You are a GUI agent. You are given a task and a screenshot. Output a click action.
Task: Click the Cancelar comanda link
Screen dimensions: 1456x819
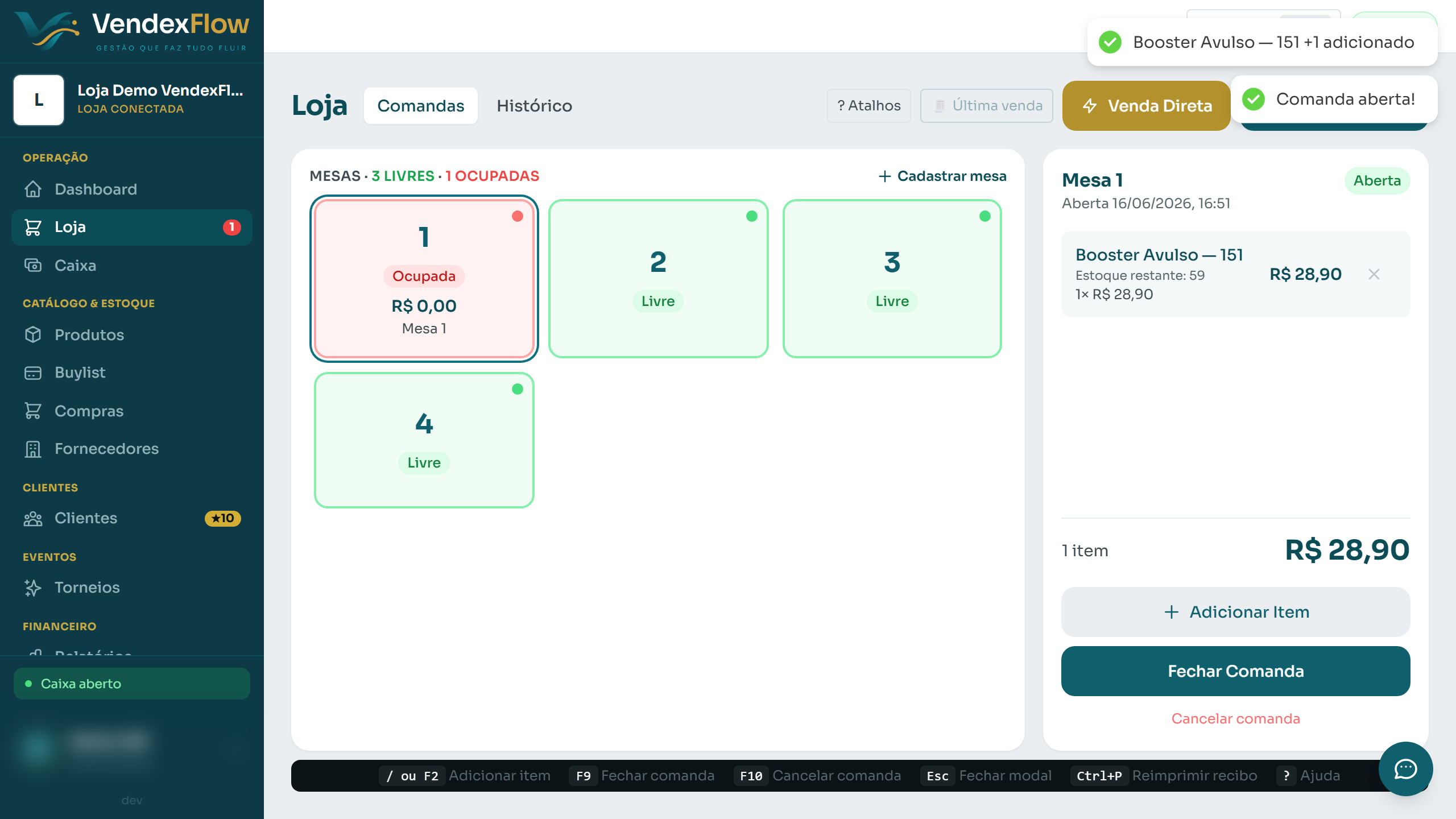click(x=1235, y=719)
